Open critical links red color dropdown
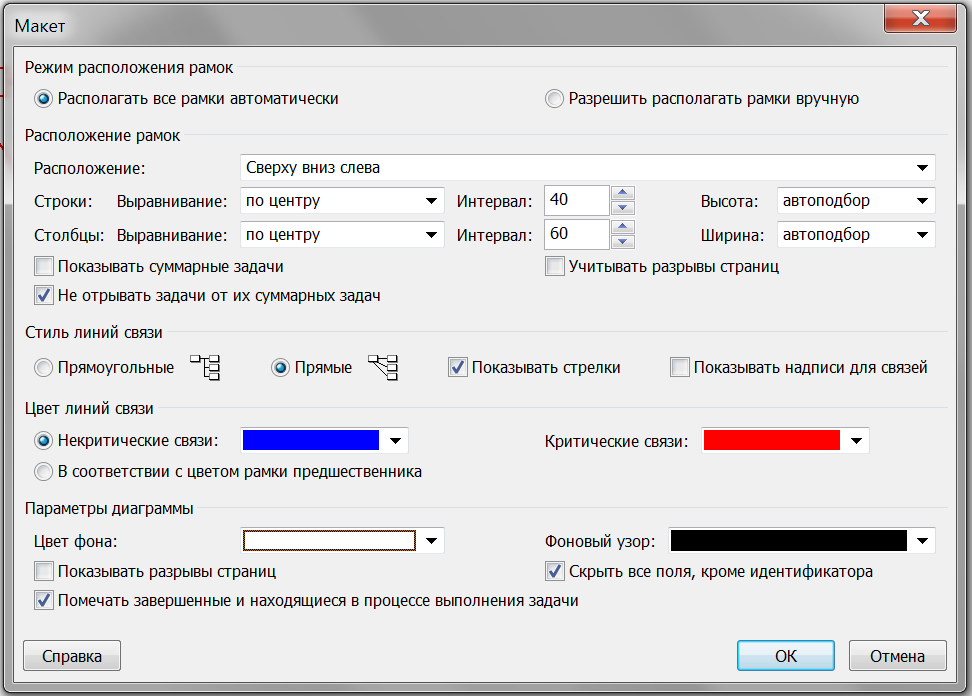The height and width of the screenshot is (696, 972). tap(857, 441)
